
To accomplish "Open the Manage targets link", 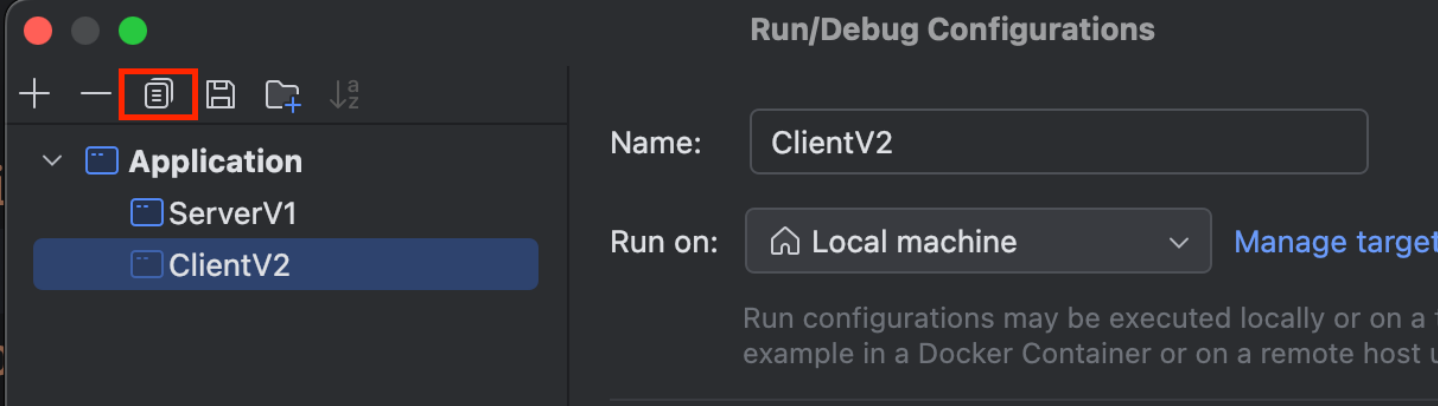I will 1334,242.
